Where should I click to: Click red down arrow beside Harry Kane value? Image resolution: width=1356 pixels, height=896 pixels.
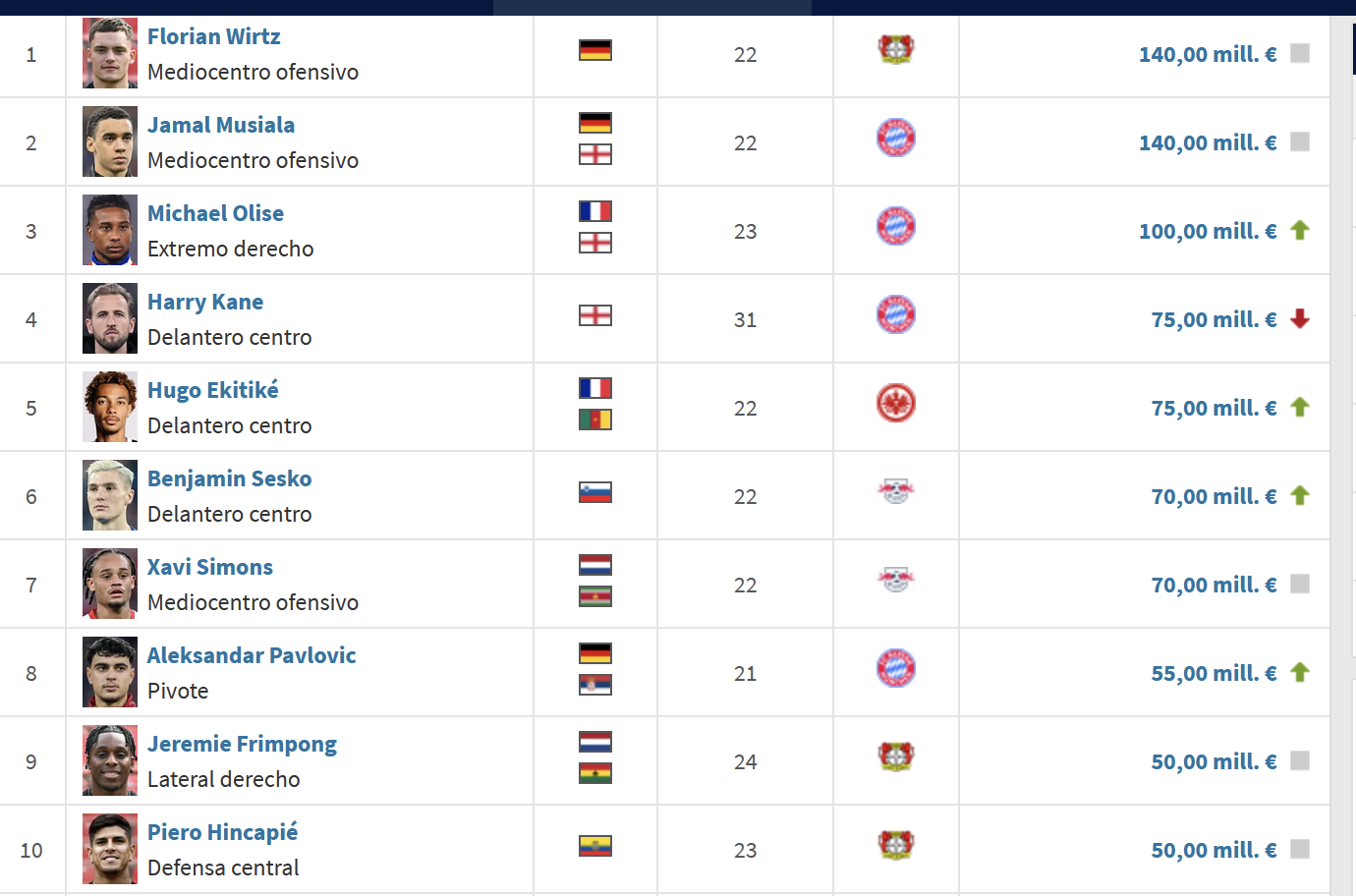(x=1299, y=319)
